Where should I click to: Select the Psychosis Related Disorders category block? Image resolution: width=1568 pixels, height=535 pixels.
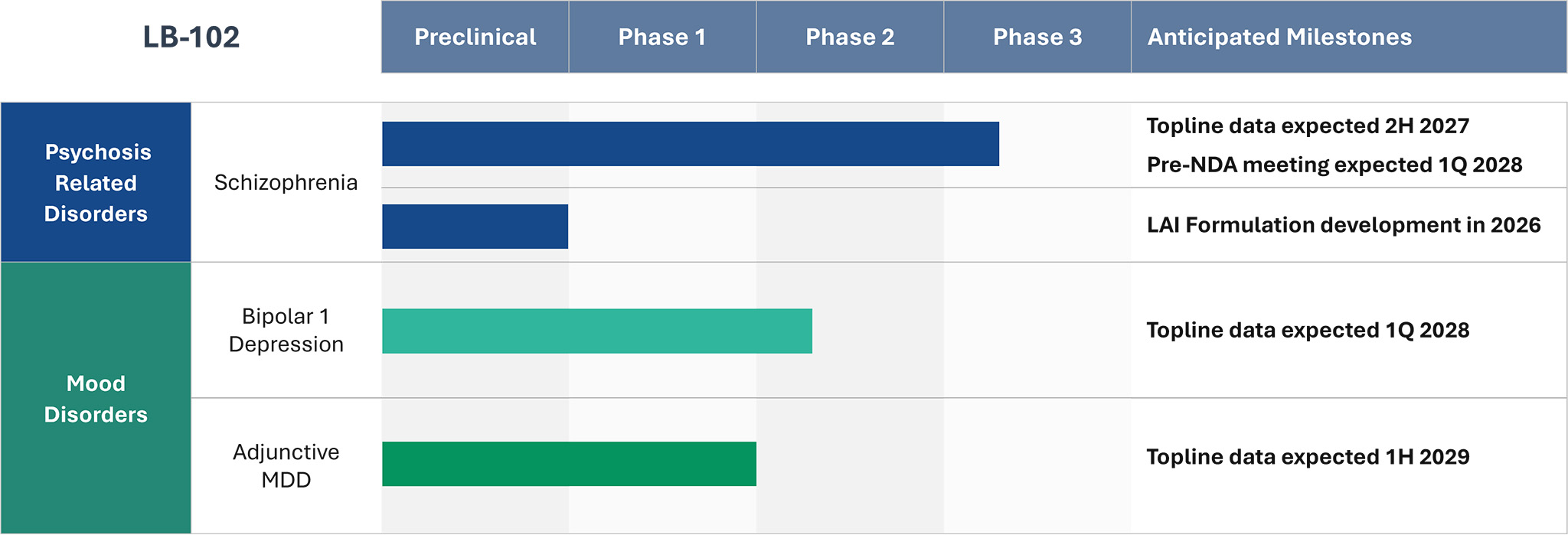tap(96, 183)
